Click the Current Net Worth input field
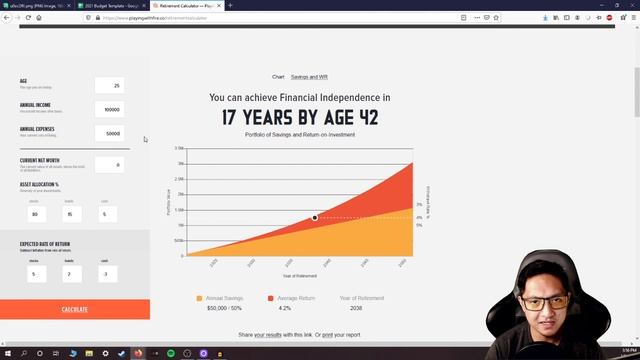This screenshot has width=640, height=360. point(109,165)
